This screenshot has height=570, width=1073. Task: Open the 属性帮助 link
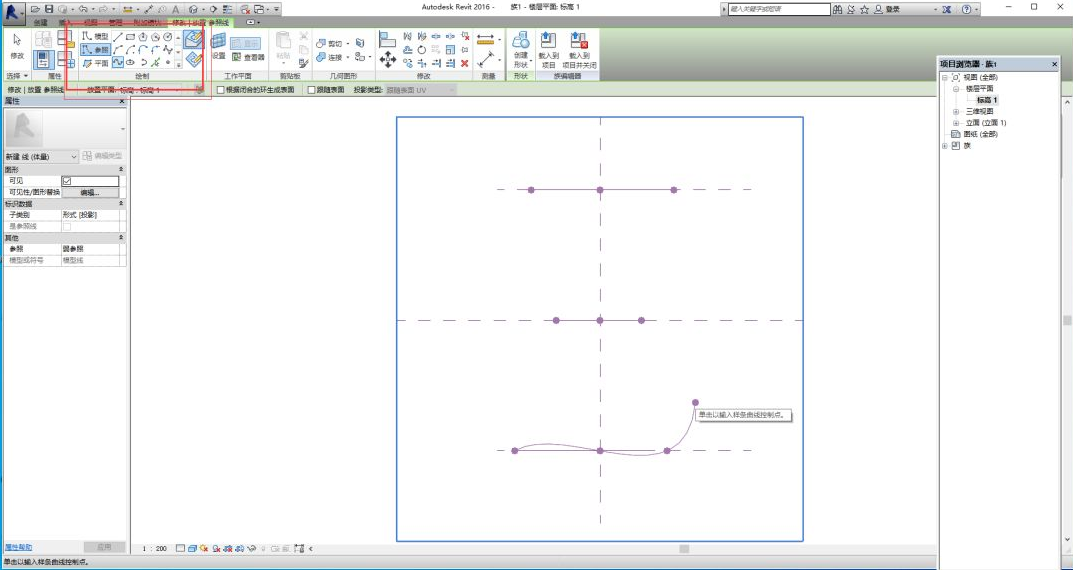click(x=18, y=547)
